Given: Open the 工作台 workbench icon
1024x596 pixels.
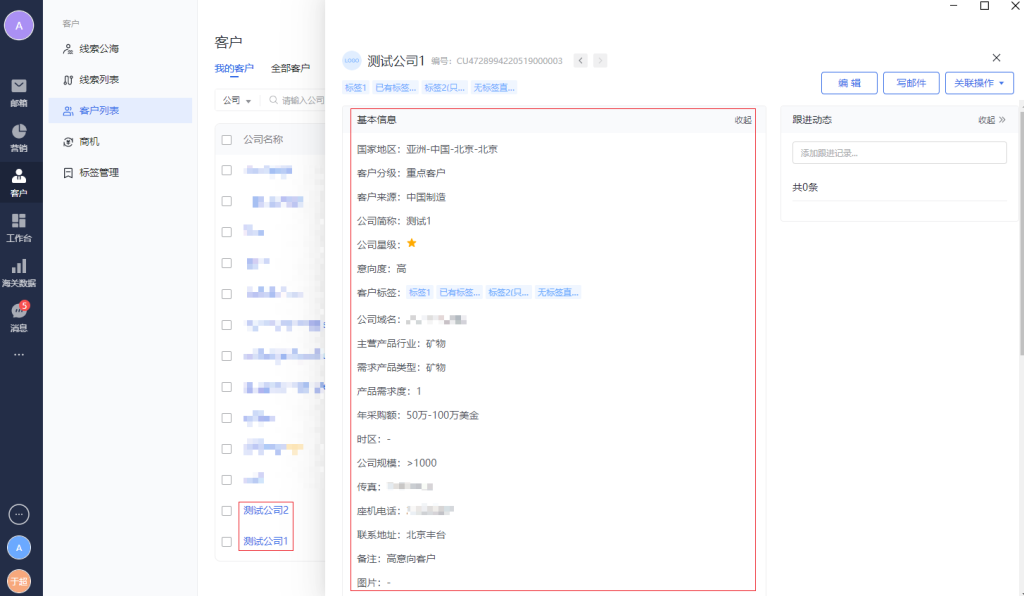Looking at the screenshot, I should (19, 226).
